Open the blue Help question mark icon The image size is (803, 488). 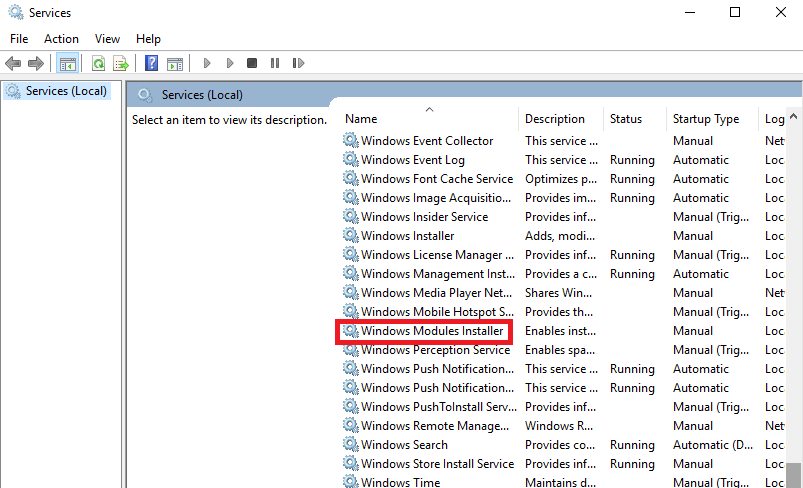(151, 63)
